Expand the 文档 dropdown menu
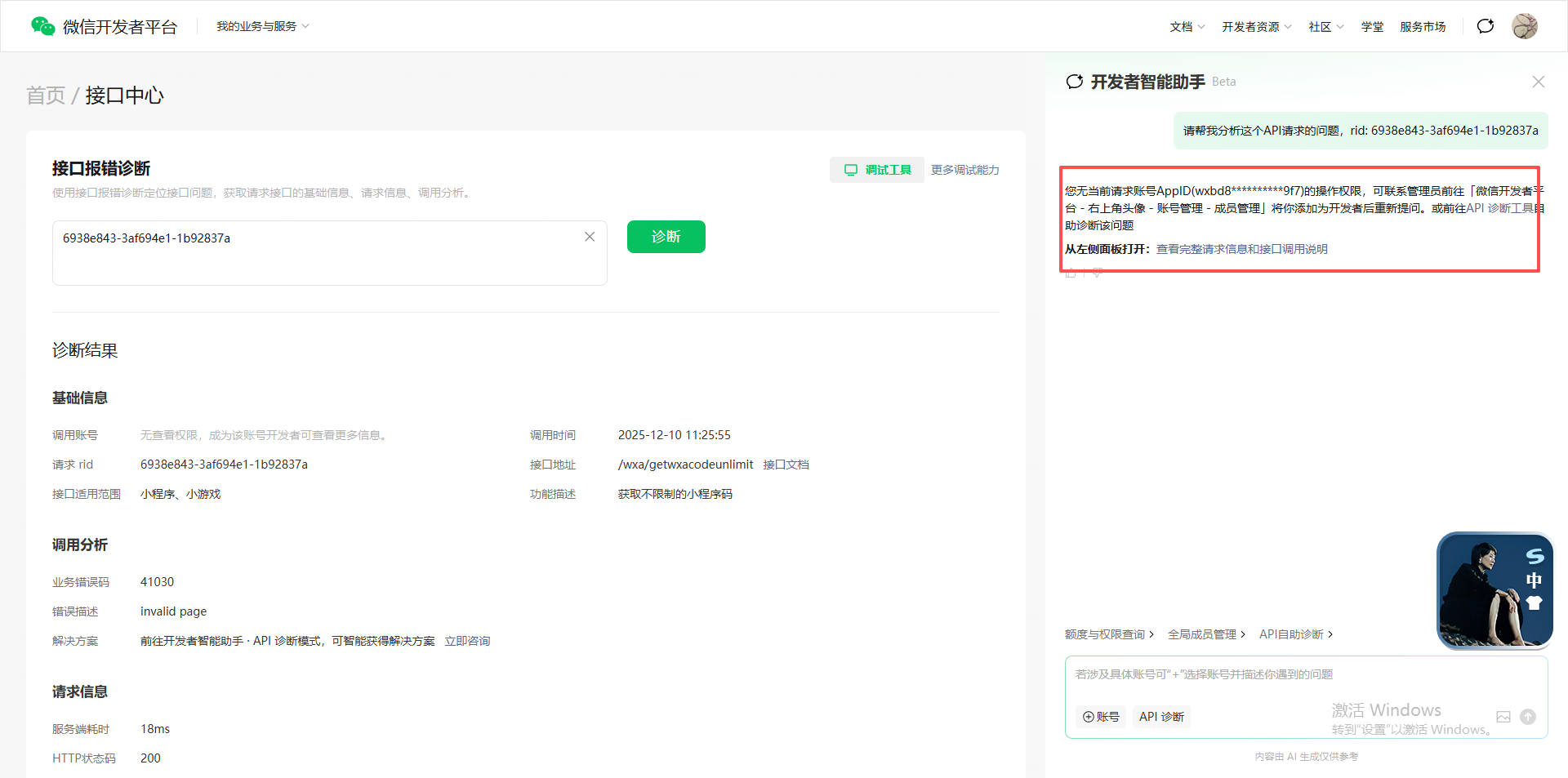Image resolution: width=1568 pixels, height=778 pixels. [x=1187, y=27]
